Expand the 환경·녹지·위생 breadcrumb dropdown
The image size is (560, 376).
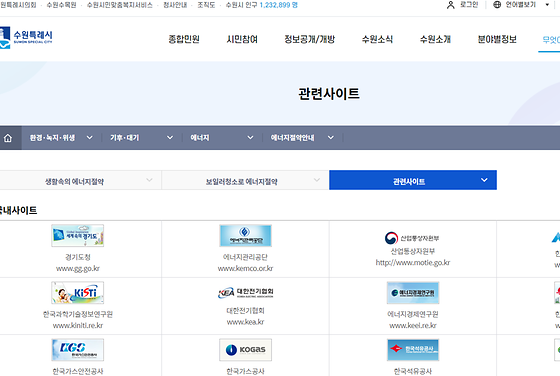(90, 138)
